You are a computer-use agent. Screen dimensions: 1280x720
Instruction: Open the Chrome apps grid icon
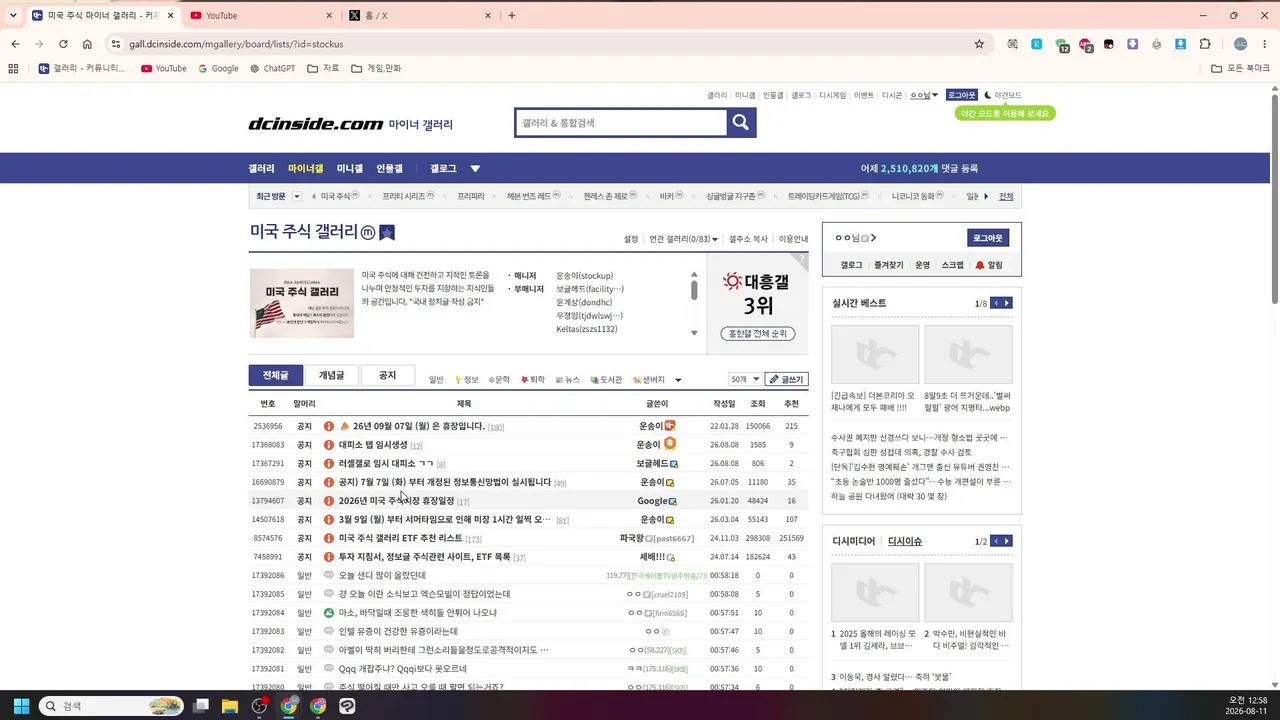[x=13, y=69]
